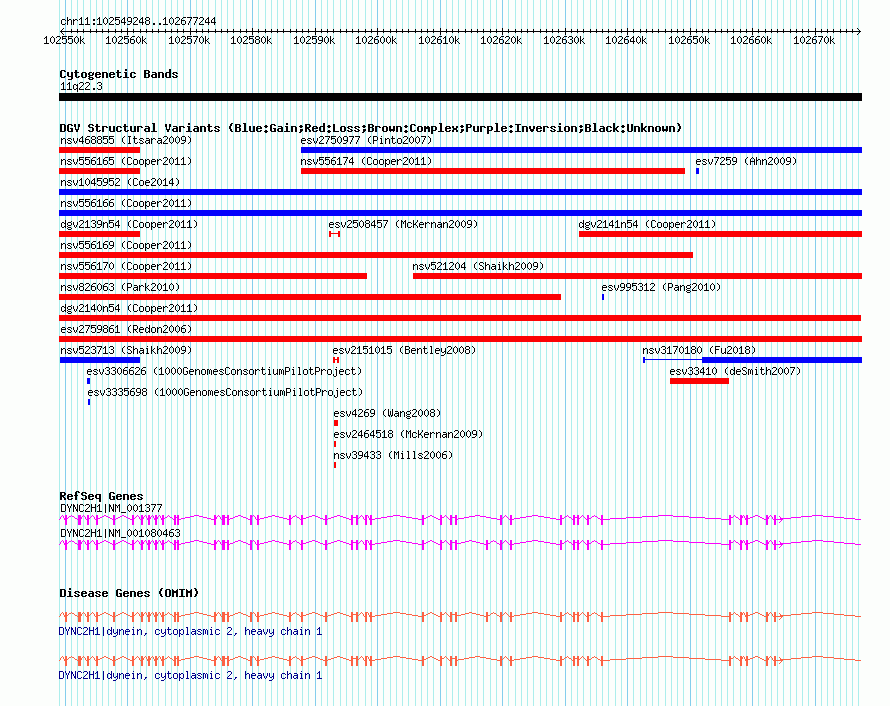Open the nsv3170180 (Fu2018) label
The width and height of the screenshot is (890, 706).
tap(699, 350)
